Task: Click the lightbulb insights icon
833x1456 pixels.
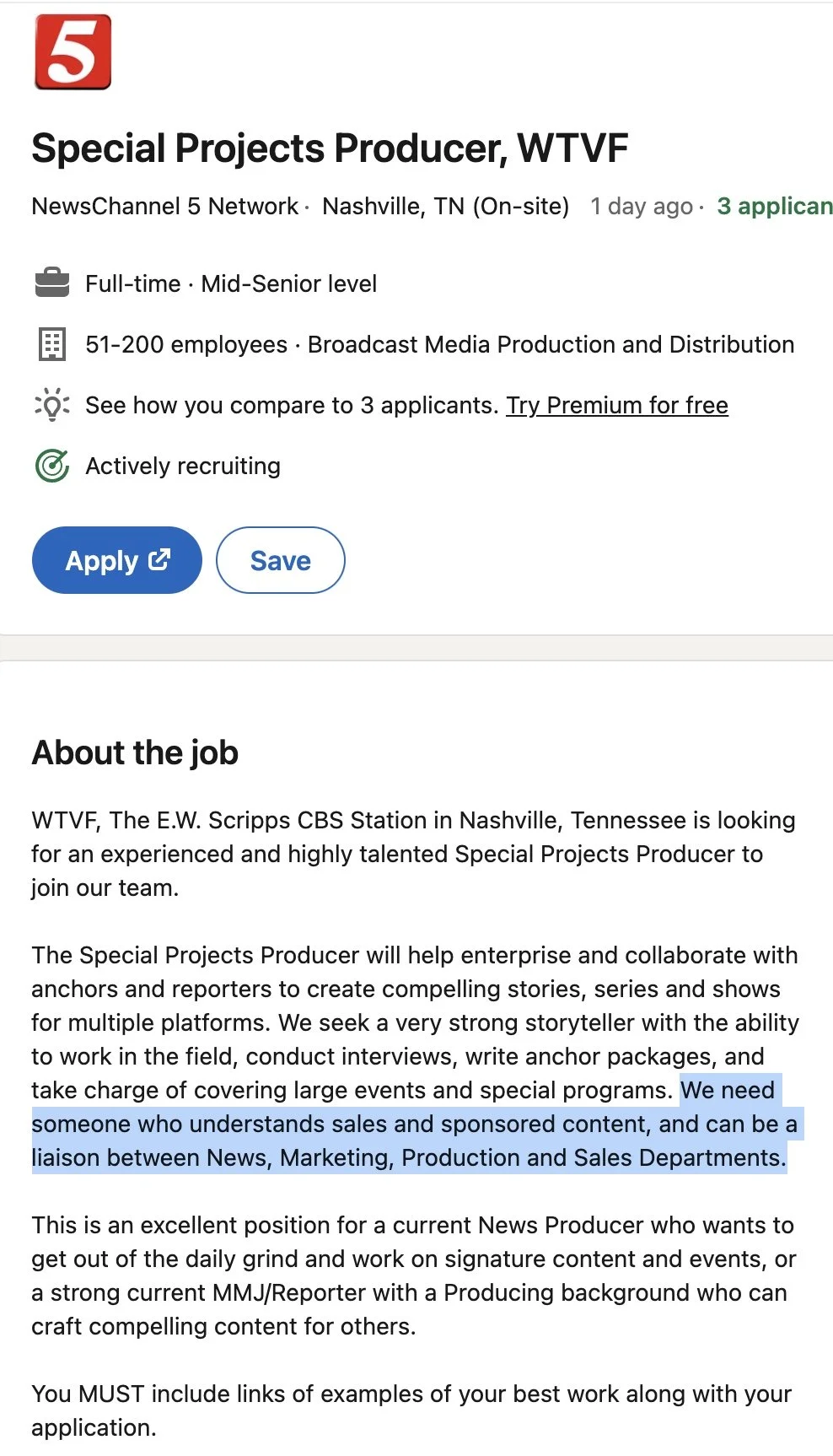Action: 52,405
